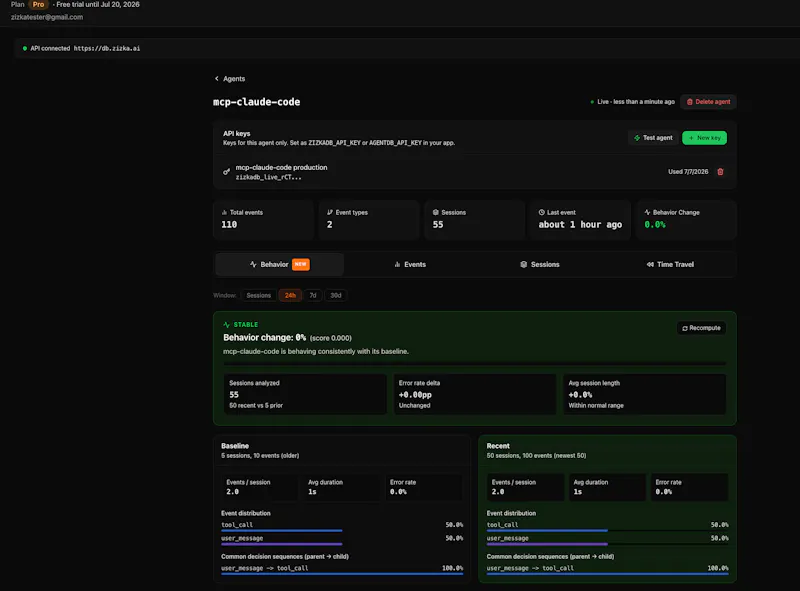Viewport: 800px width, 591px height.
Task: Click the Pro plan badge
Action: click(38, 4)
